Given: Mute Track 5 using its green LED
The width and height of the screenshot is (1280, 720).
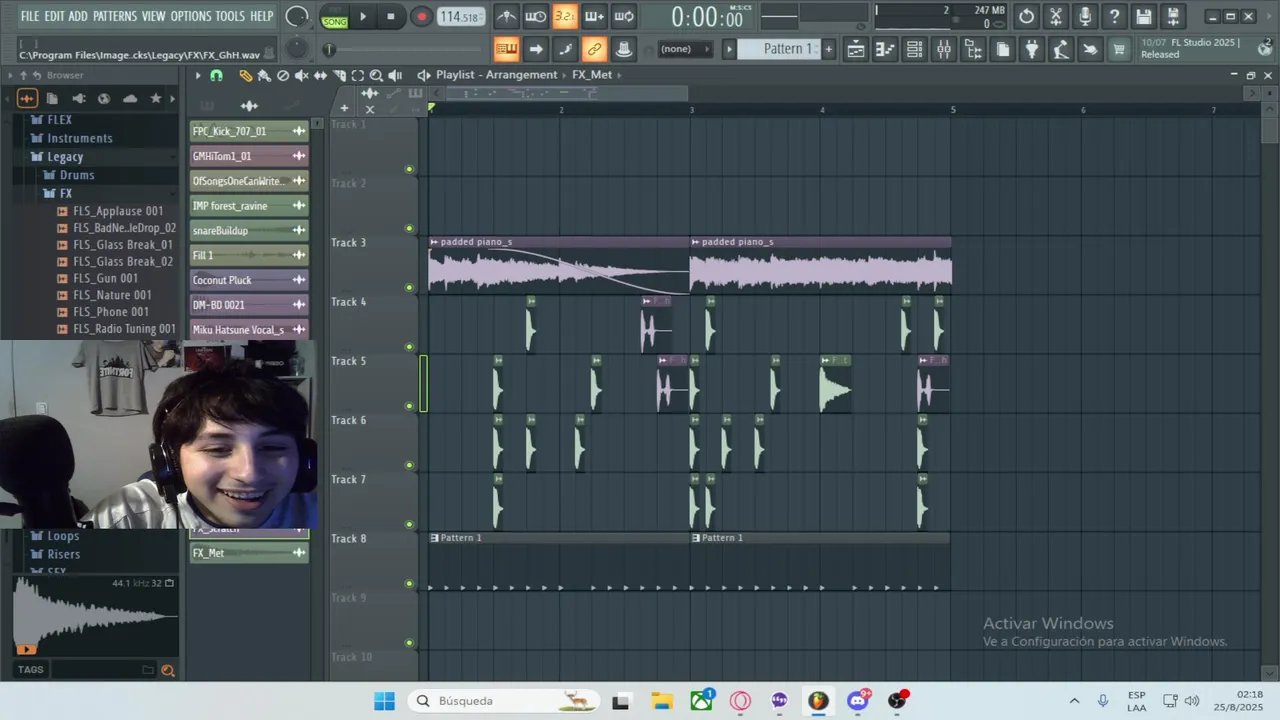Looking at the screenshot, I should 409,406.
